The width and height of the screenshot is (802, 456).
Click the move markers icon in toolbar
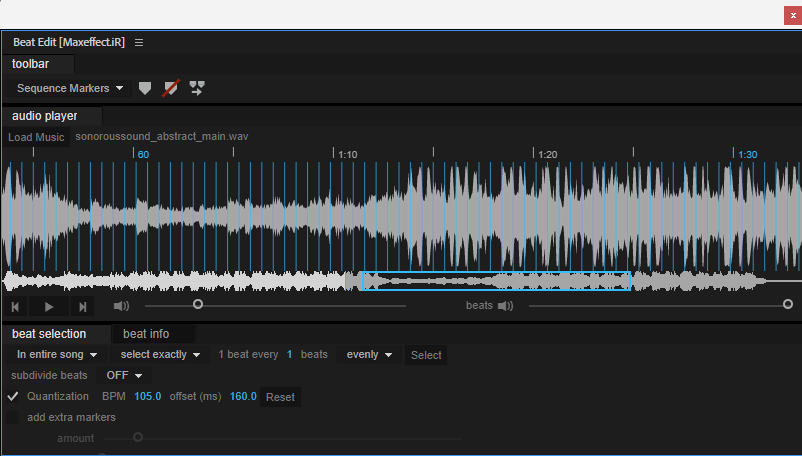click(x=197, y=88)
